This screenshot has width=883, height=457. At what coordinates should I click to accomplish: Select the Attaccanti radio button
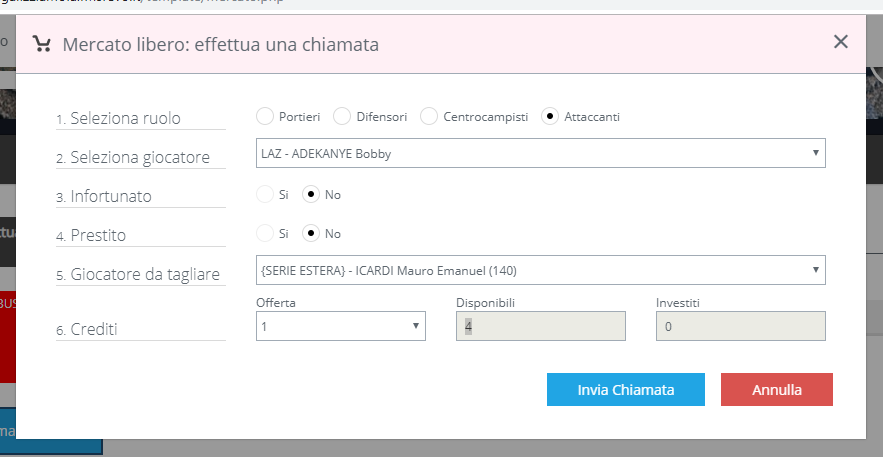549,116
